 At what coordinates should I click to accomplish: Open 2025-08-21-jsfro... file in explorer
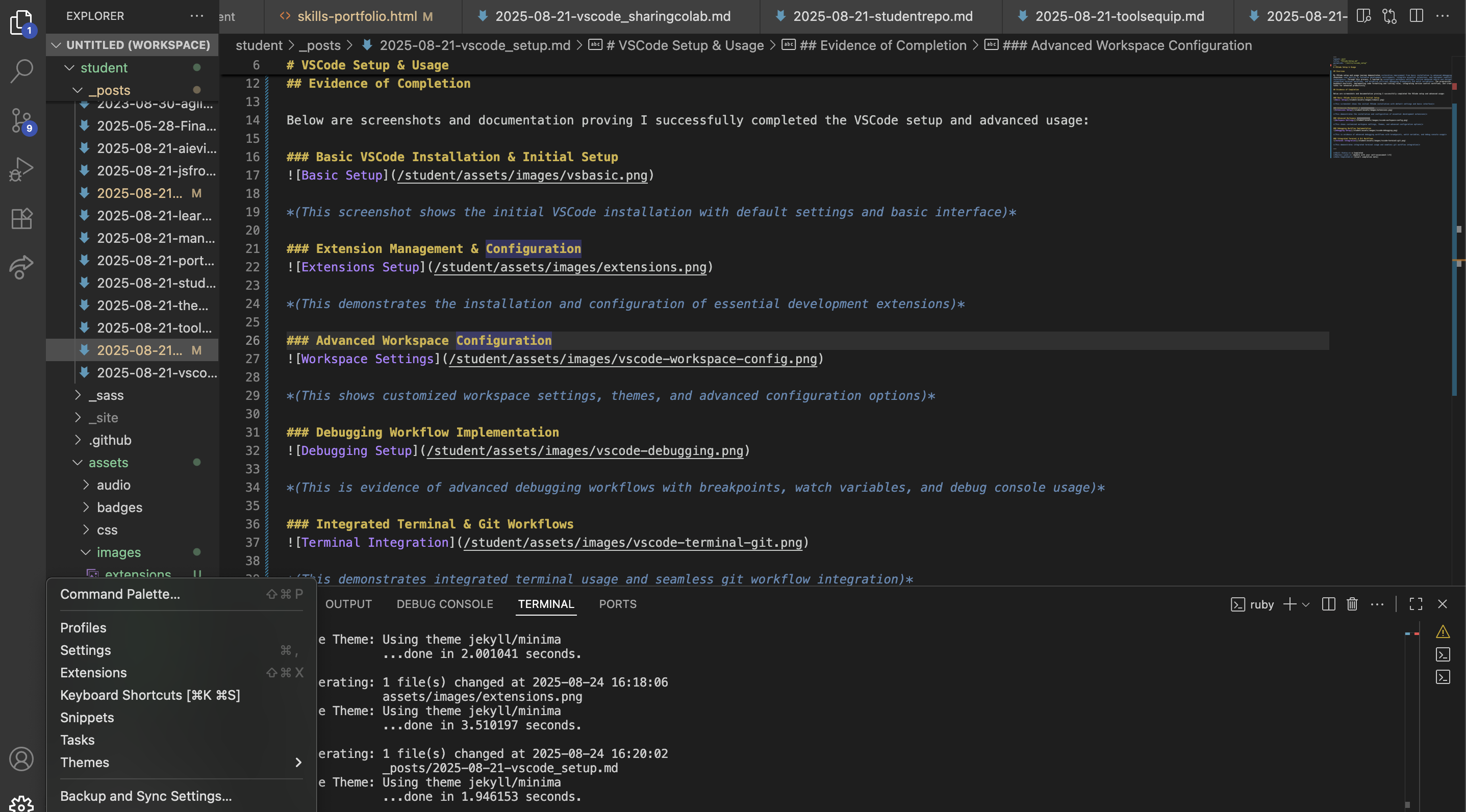point(132,171)
